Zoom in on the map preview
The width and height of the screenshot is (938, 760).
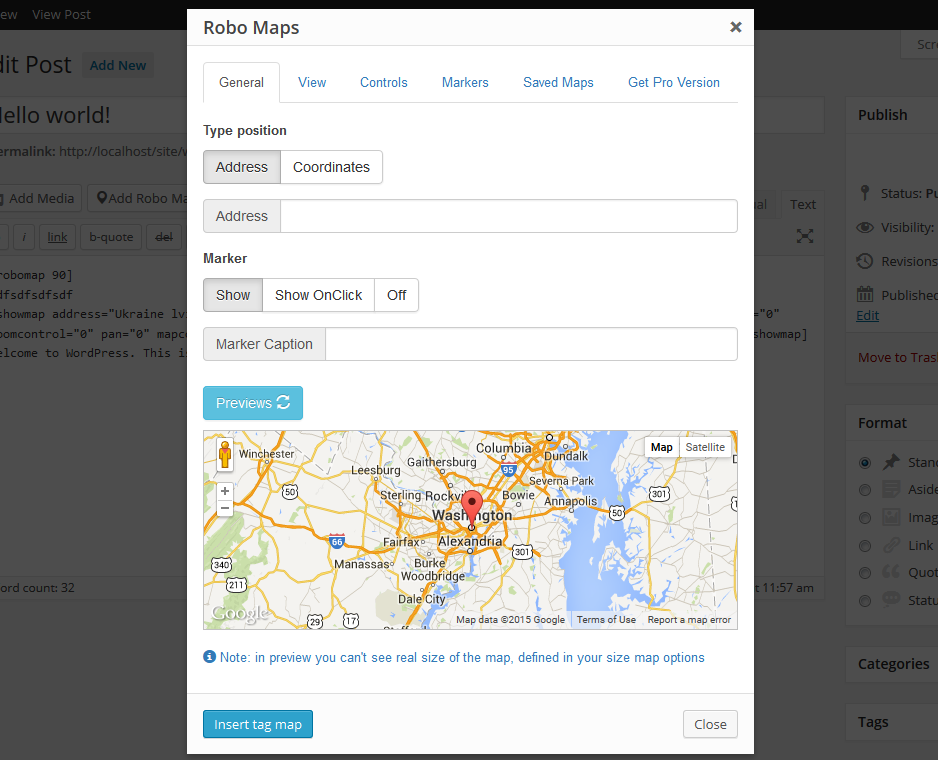pos(225,491)
